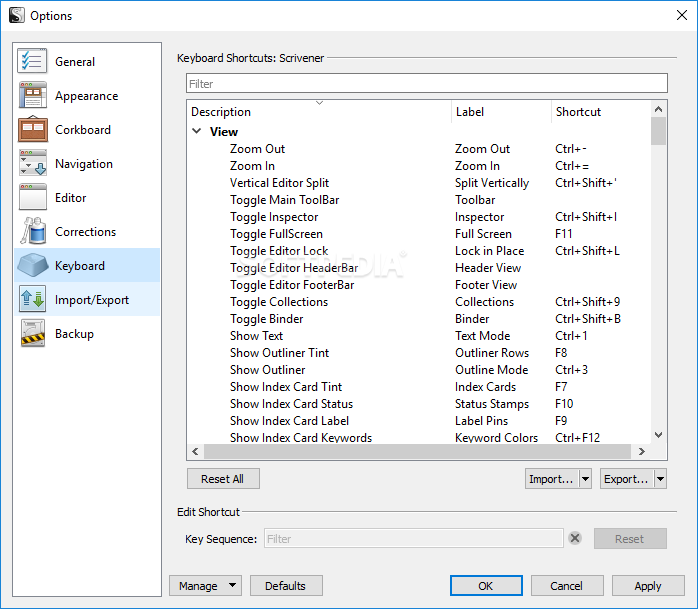Click the Key Sequence input field
The image size is (698, 609).
(x=414, y=539)
